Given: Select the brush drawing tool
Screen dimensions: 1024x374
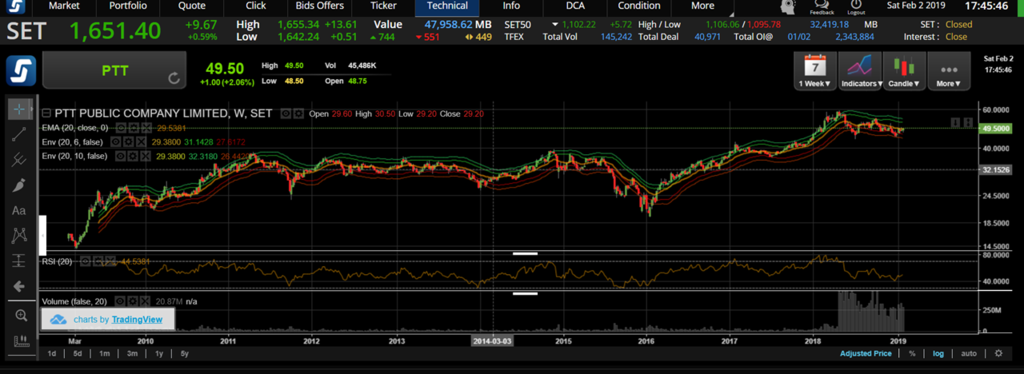Looking at the screenshot, I should click(19, 185).
